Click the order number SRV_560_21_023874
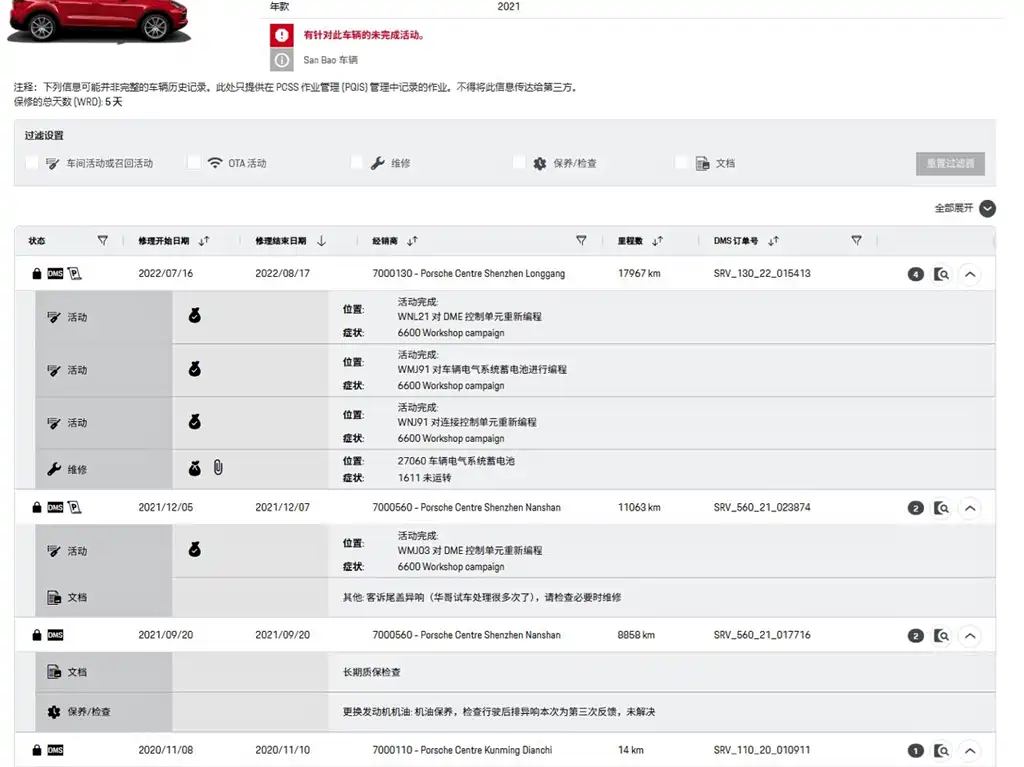This screenshot has height=767, width=1024. (761, 507)
